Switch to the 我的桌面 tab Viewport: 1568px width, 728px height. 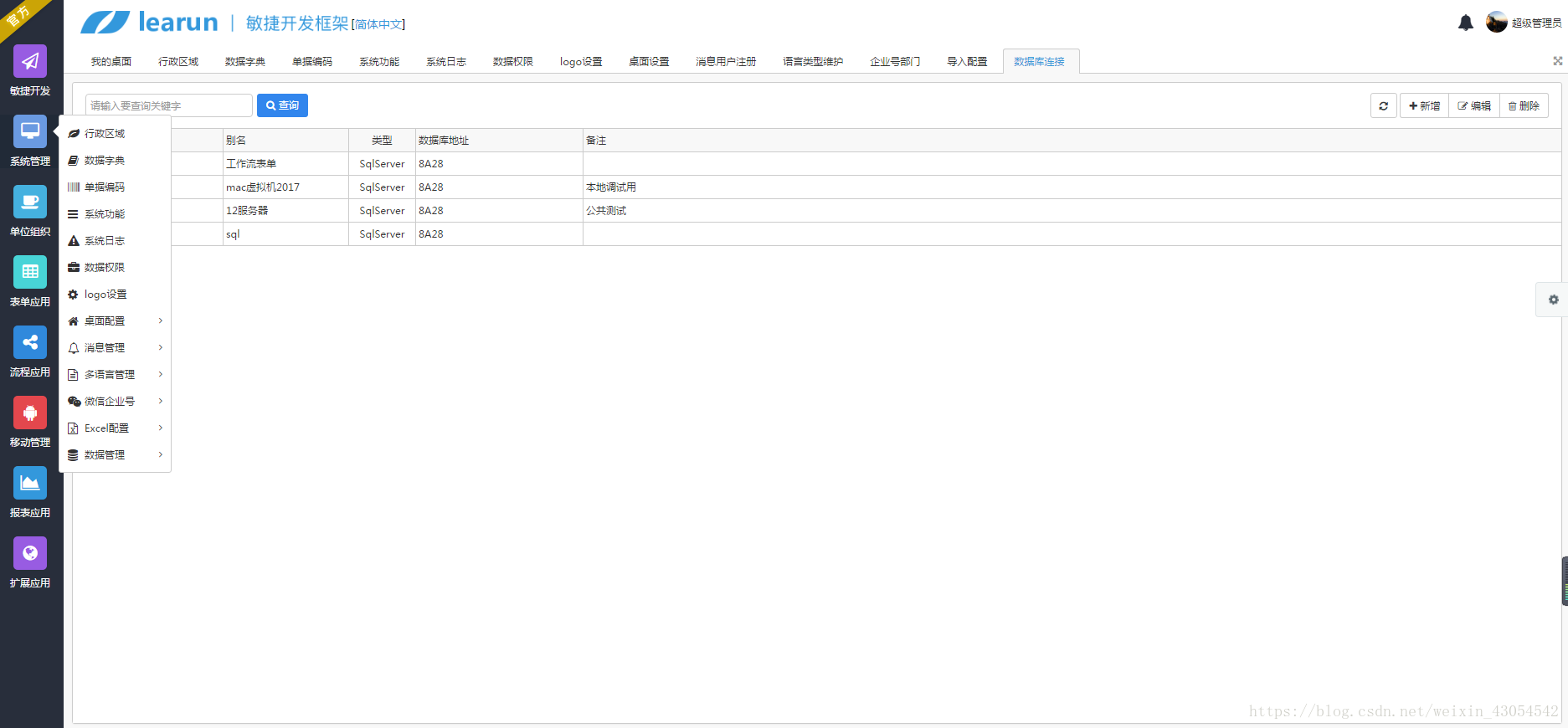coord(111,61)
